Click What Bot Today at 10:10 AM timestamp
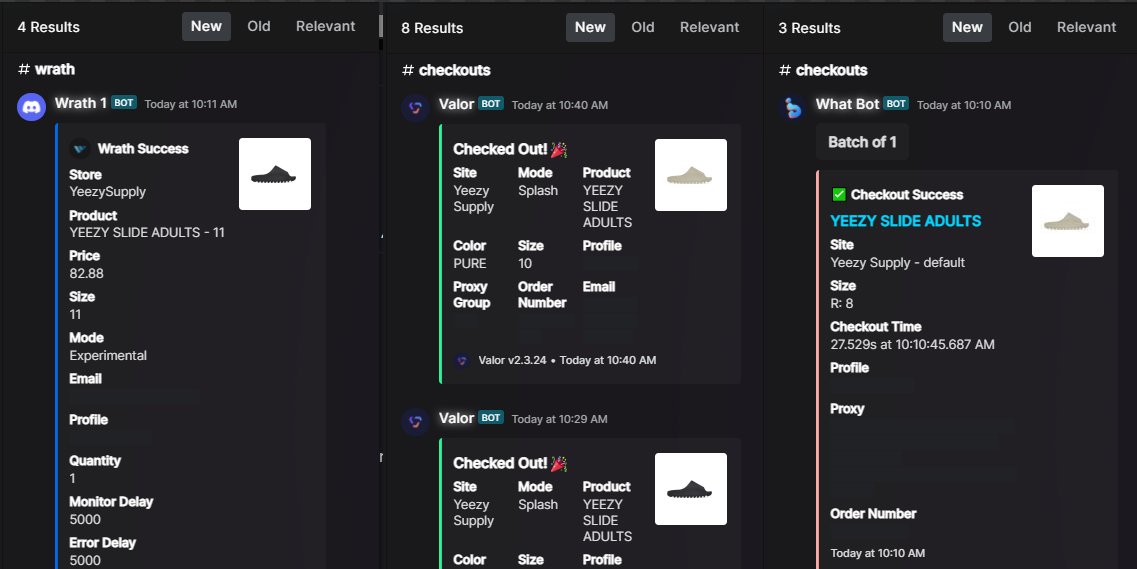This screenshot has height=569, width=1137. [964, 105]
